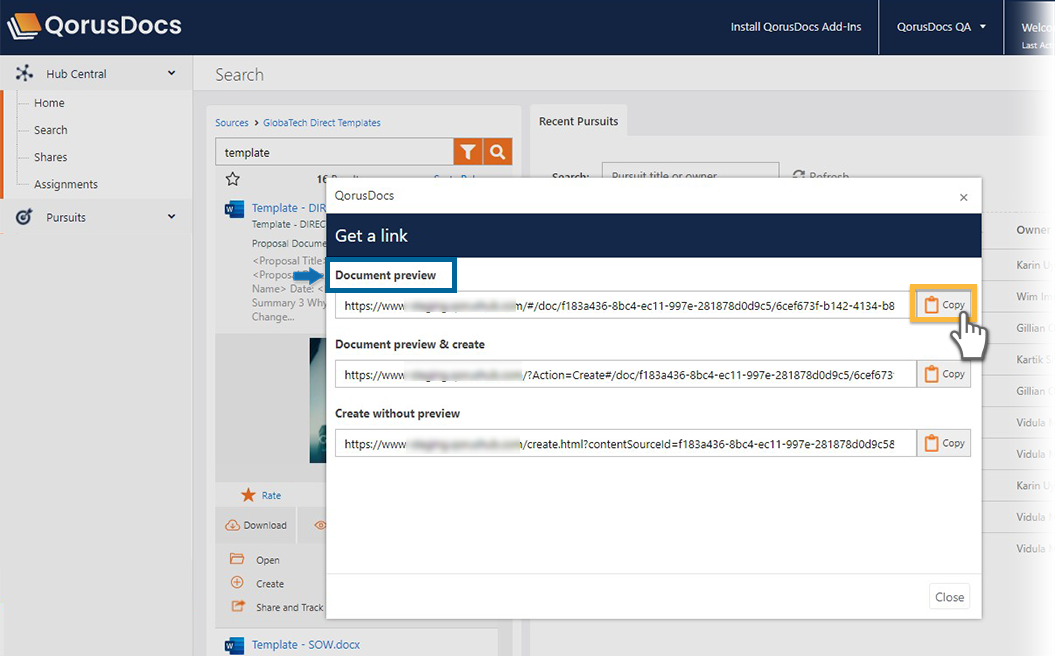Close the Get a link dialog with X
This screenshot has height=656, width=1055.
[x=963, y=197]
